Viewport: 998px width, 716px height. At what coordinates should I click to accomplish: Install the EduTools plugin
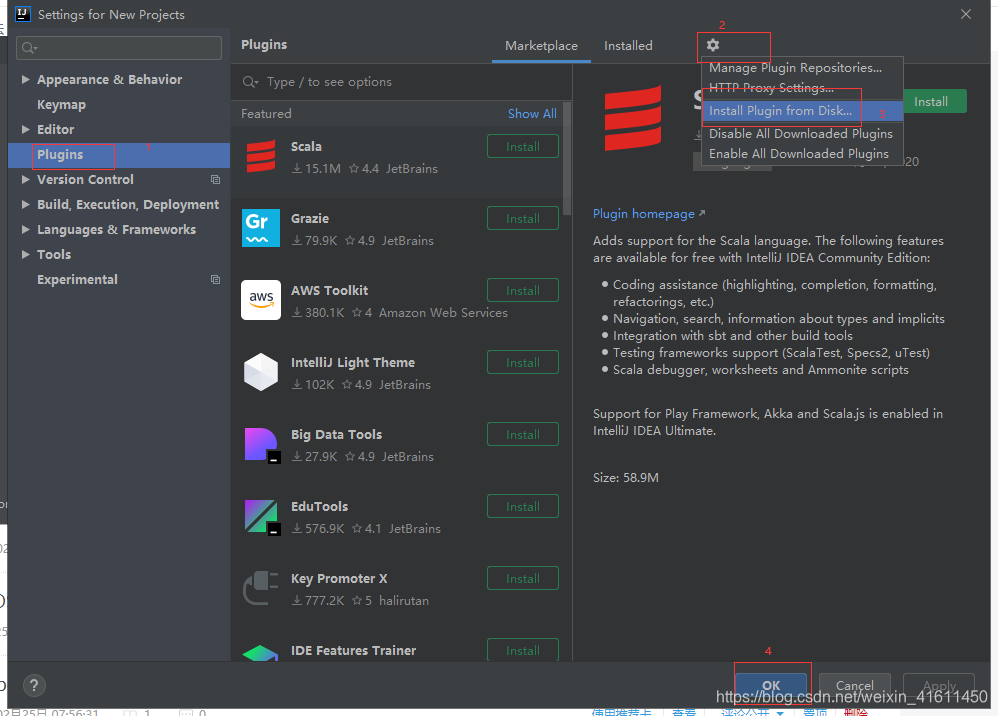(x=523, y=506)
